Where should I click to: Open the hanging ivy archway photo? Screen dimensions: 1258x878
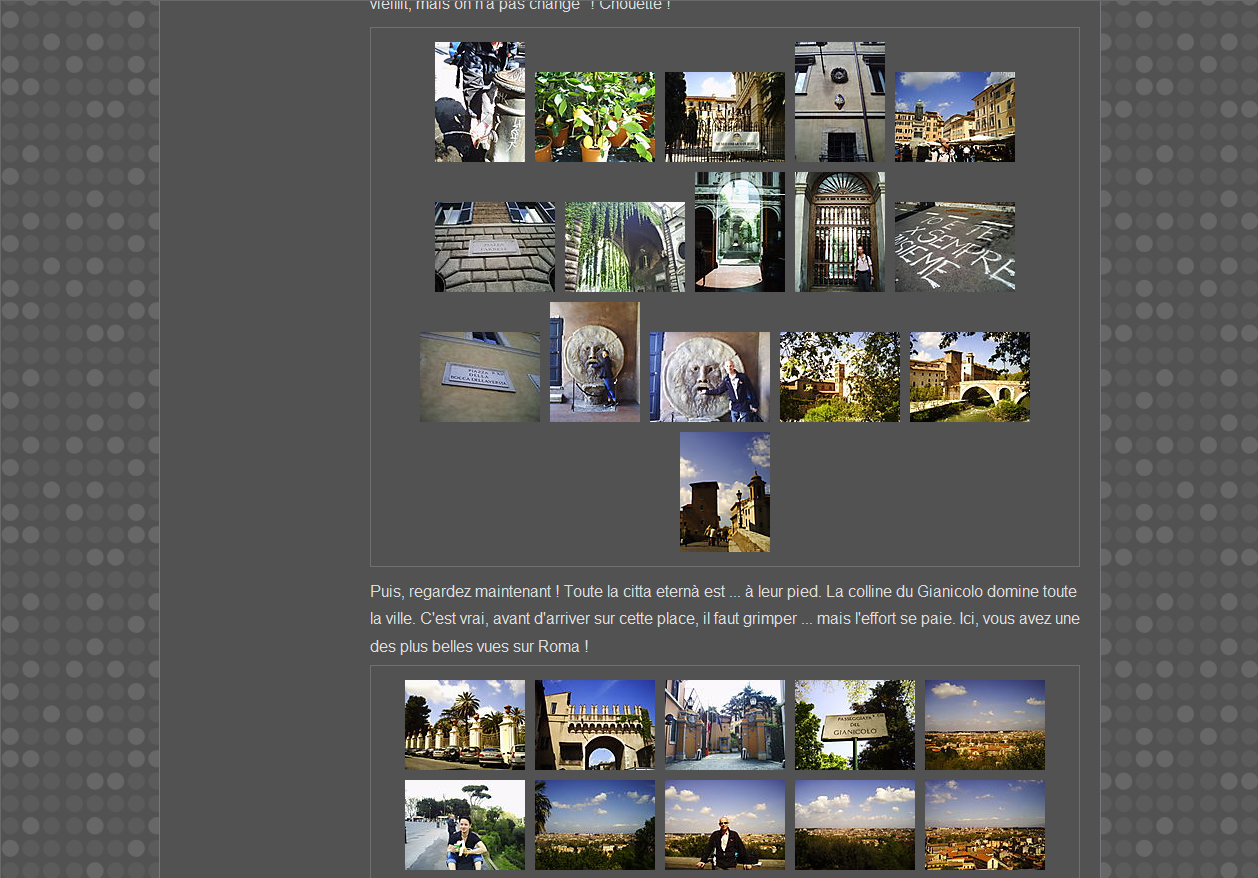pyautogui.click(x=624, y=247)
